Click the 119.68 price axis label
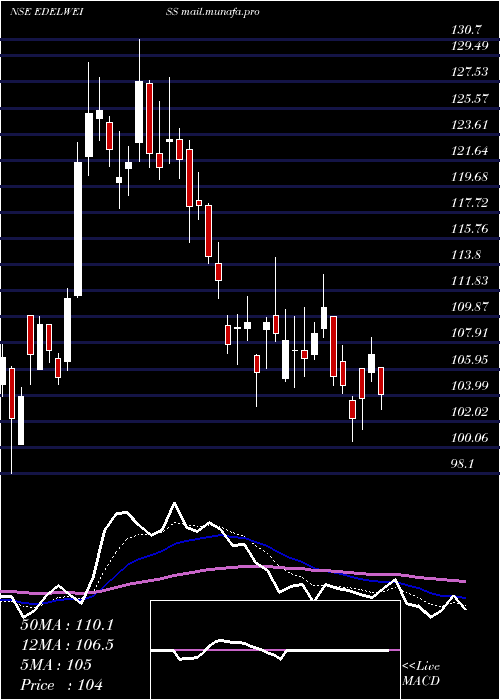Screen dimensions: 500x700 click(x=470, y=177)
